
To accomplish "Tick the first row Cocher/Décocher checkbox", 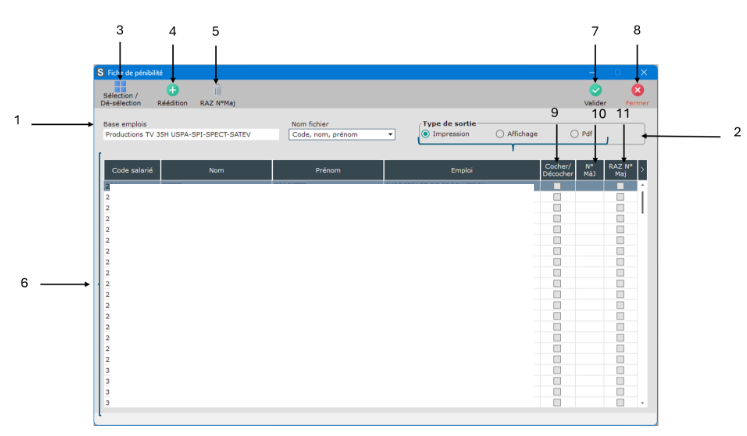I will (557, 186).
